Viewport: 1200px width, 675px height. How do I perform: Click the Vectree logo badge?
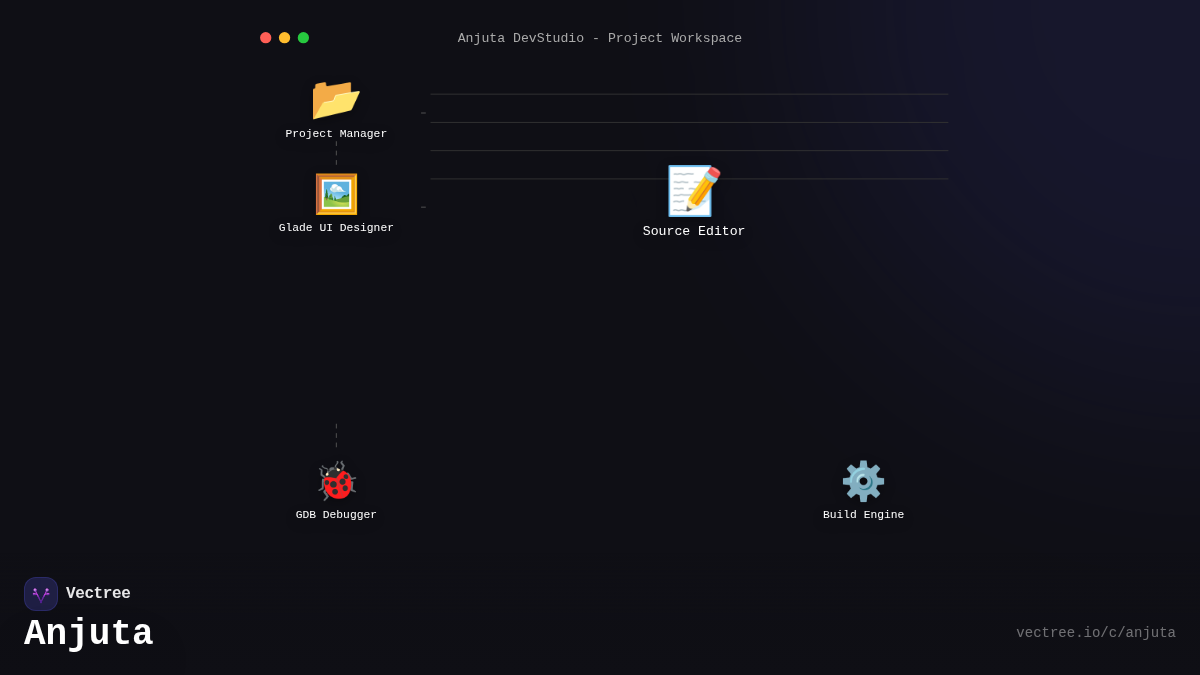coord(41,594)
